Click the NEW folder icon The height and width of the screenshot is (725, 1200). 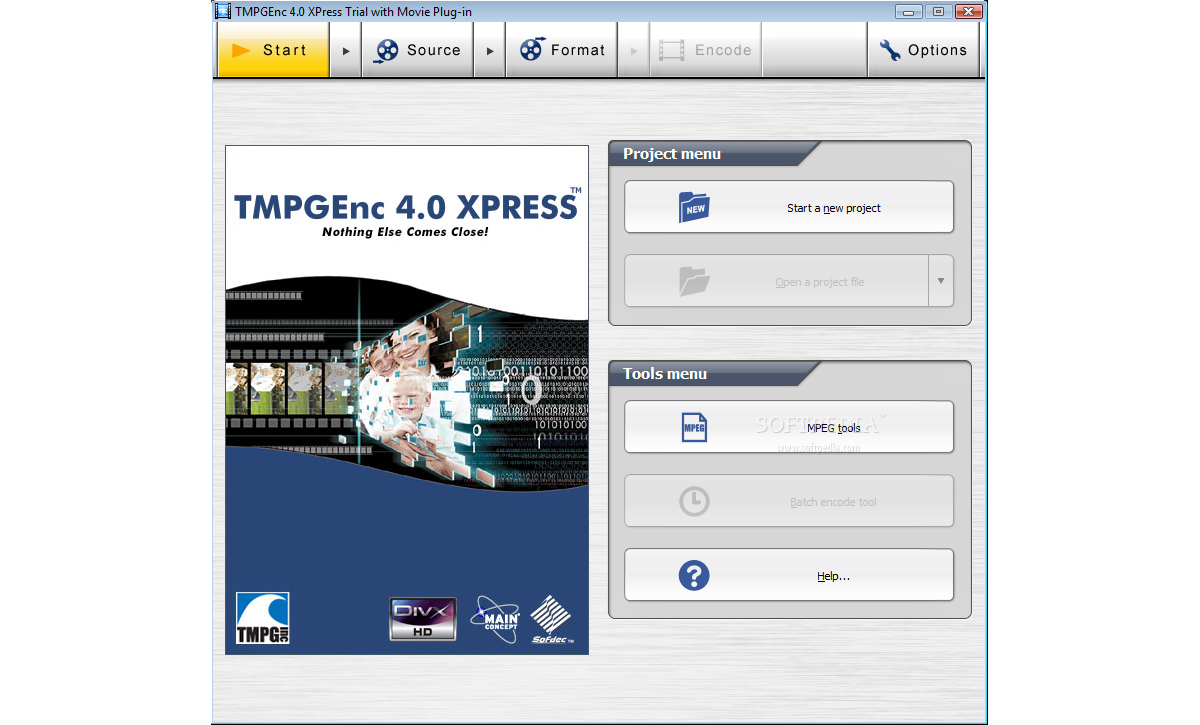694,207
